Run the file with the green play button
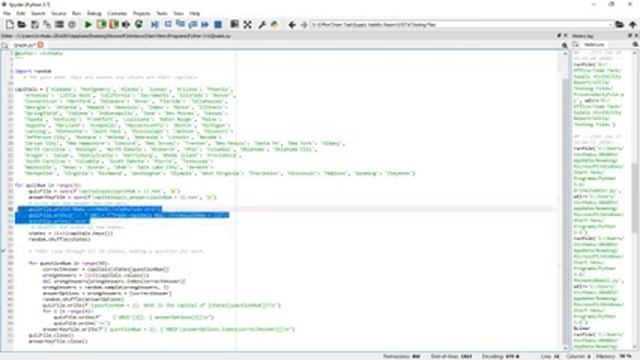 click(88, 24)
